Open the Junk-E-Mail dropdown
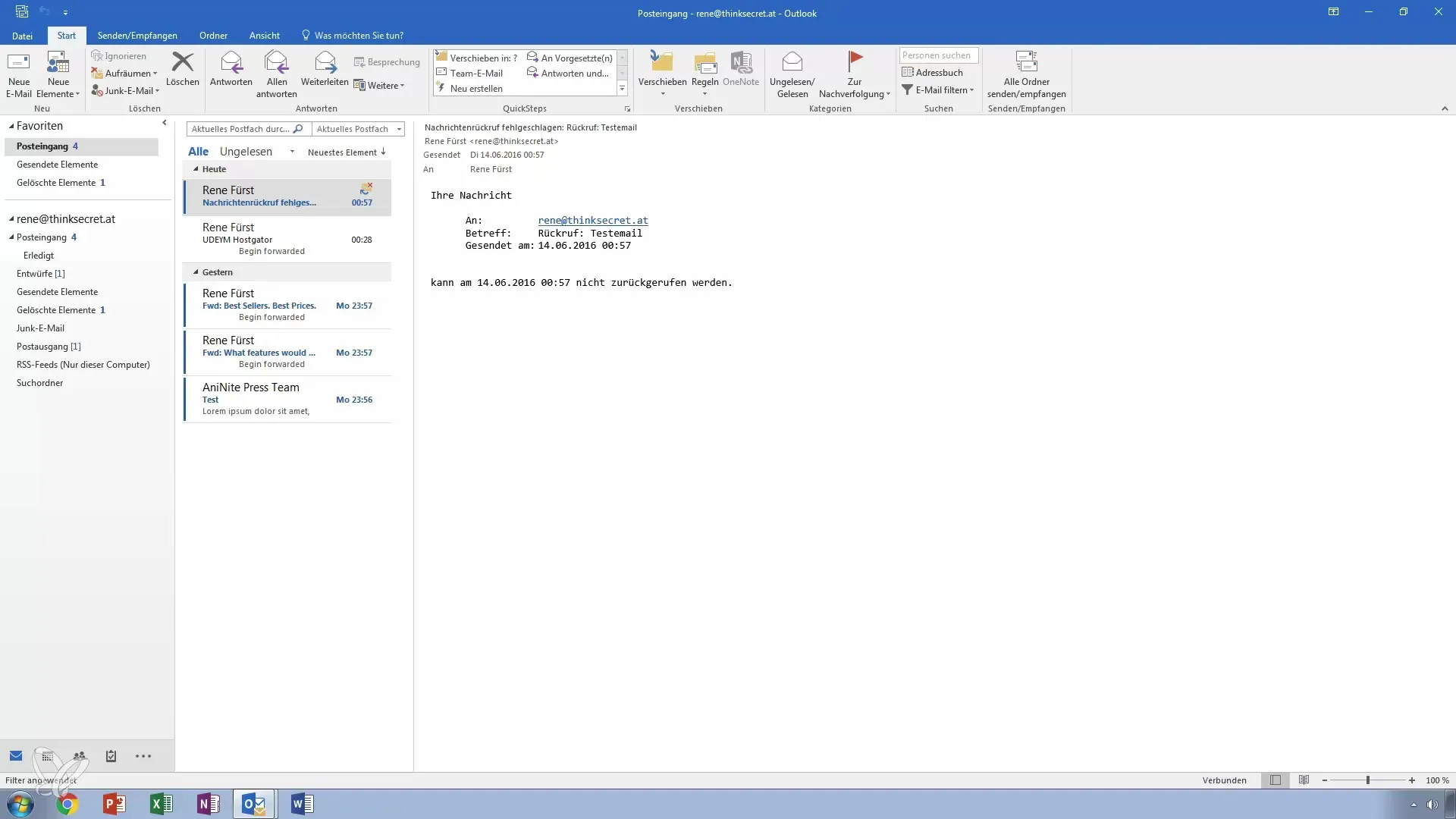1456x819 pixels. click(x=126, y=90)
